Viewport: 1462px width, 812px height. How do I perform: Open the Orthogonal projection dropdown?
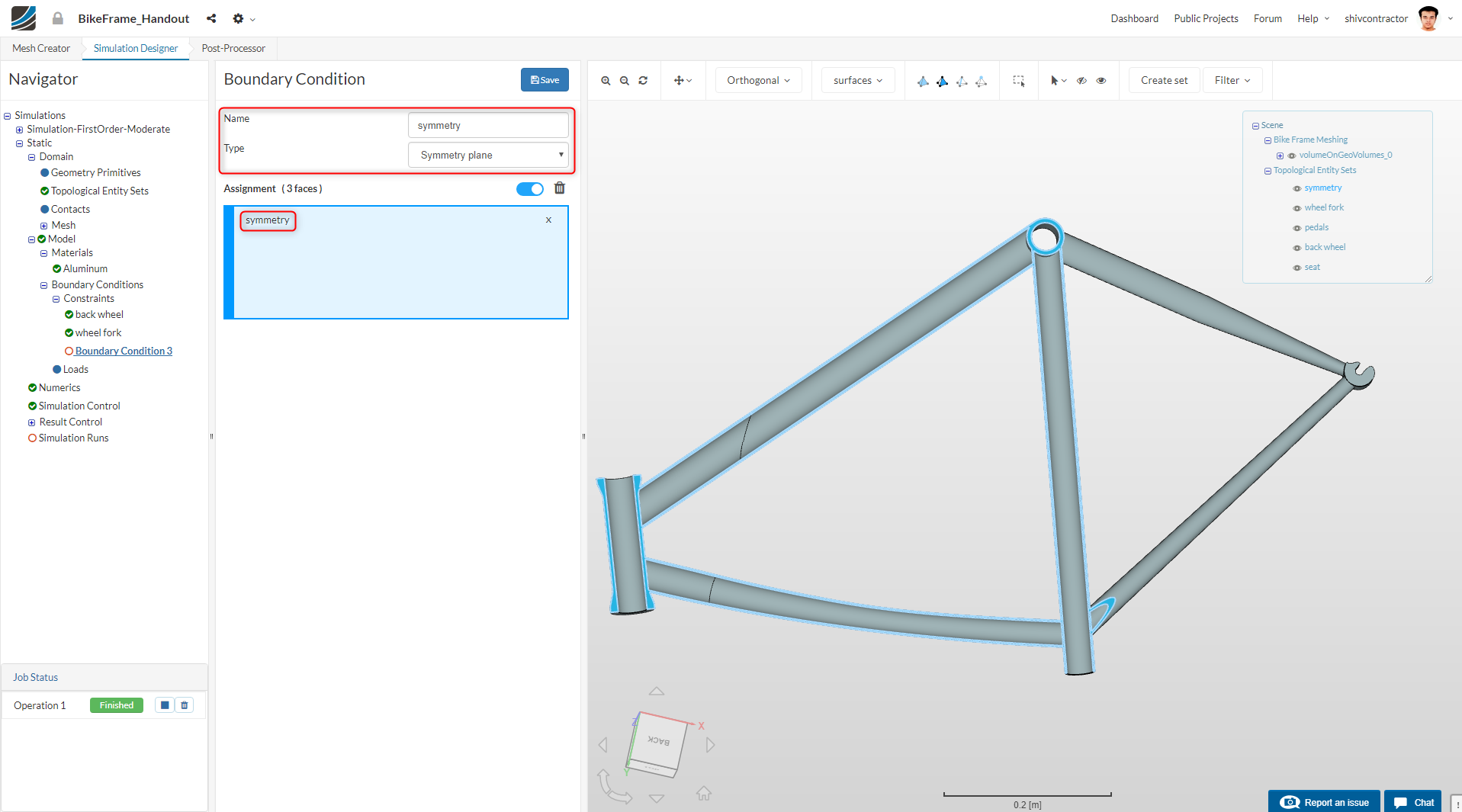pos(758,80)
